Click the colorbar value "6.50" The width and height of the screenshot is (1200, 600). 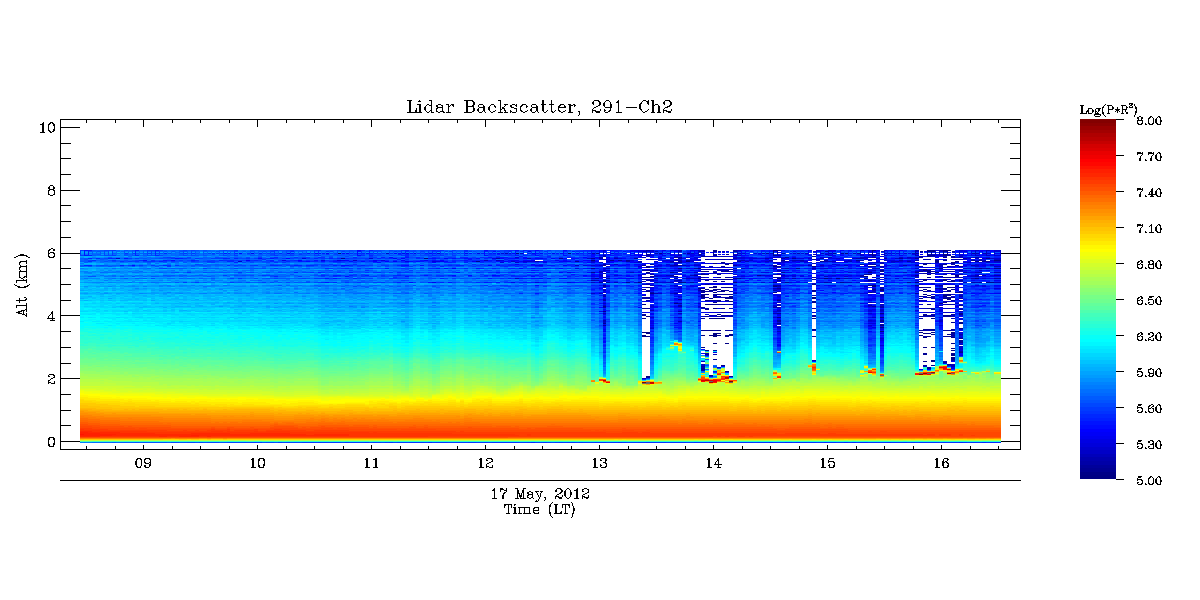point(1149,301)
